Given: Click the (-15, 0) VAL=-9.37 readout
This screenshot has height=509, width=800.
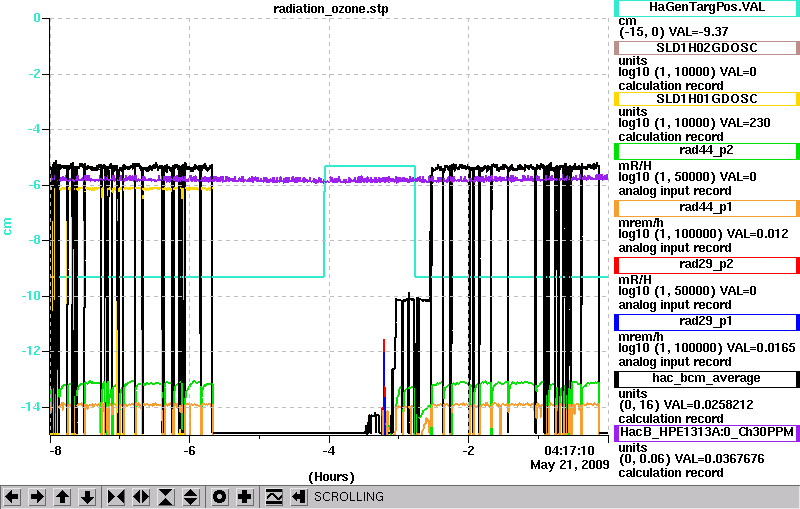Looking at the screenshot, I should coord(673,32).
